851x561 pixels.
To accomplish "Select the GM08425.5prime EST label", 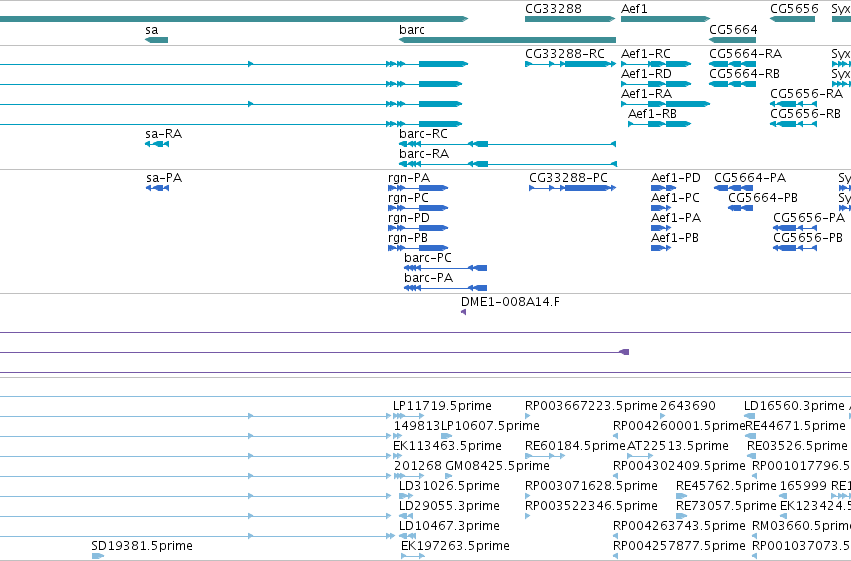I will tap(497, 466).
